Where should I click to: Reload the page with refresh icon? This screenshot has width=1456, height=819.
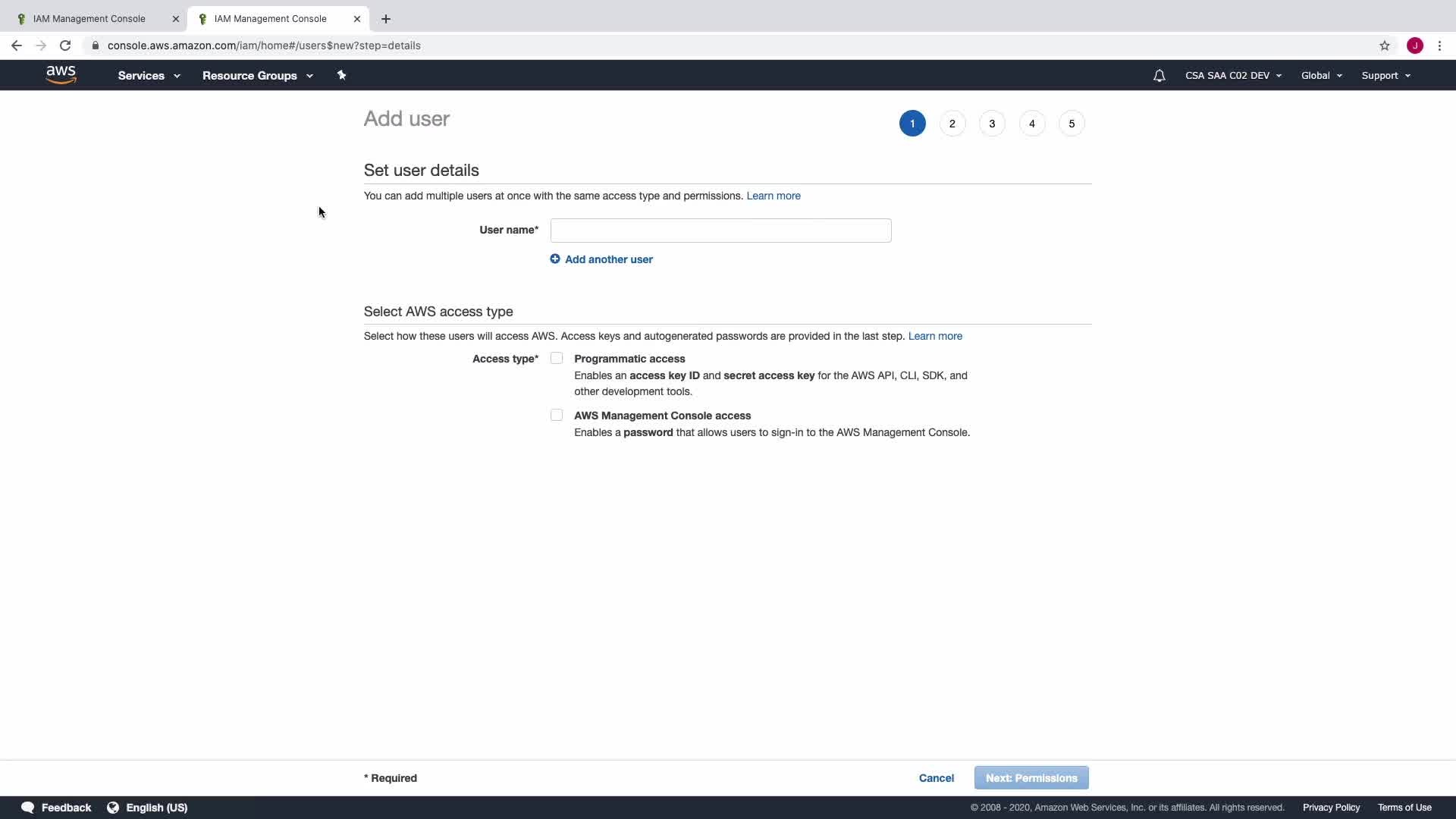pyautogui.click(x=65, y=45)
